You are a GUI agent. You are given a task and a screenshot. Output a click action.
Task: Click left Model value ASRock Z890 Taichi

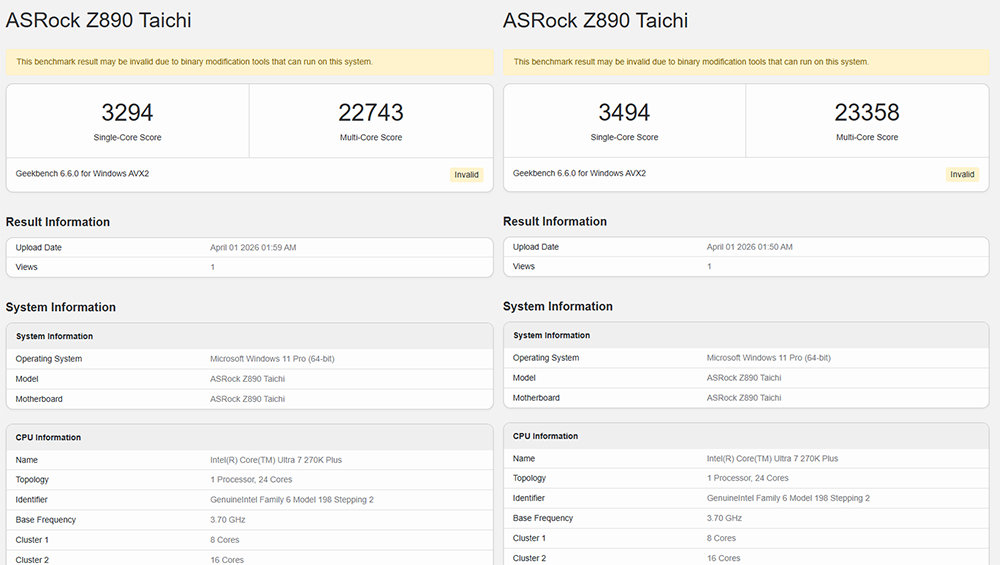[x=247, y=379]
